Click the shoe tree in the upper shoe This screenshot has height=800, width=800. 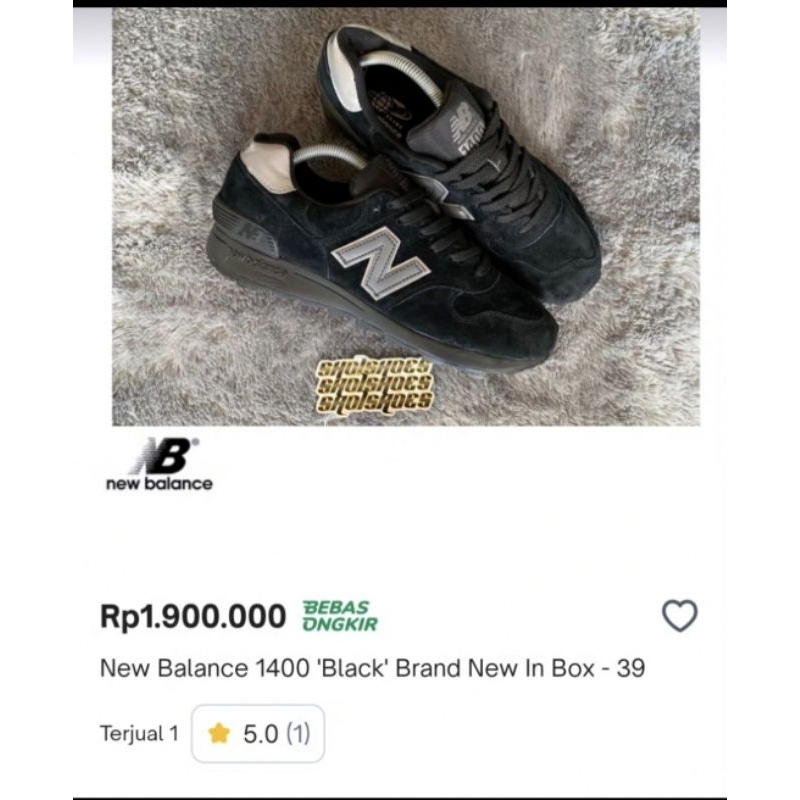[400, 70]
